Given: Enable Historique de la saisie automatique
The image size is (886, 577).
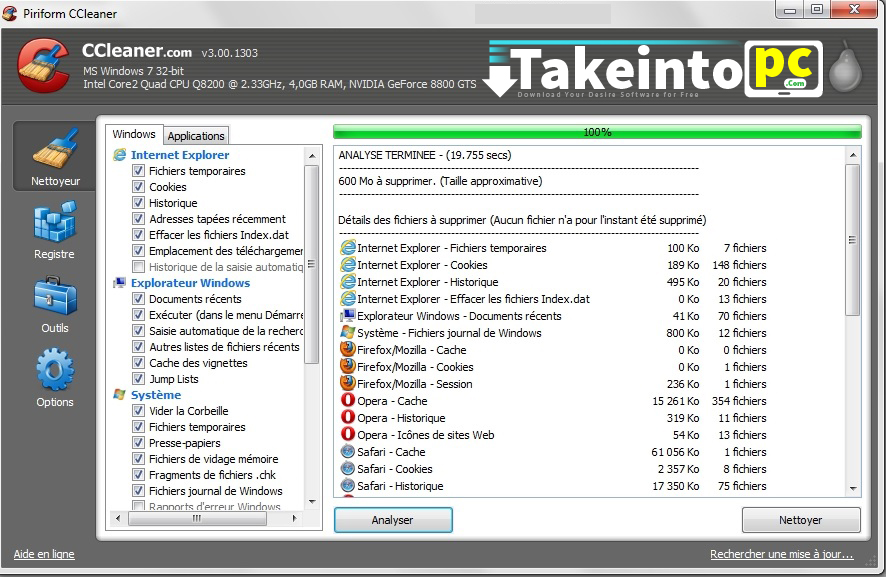Looking at the screenshot, I should (138, 266).
